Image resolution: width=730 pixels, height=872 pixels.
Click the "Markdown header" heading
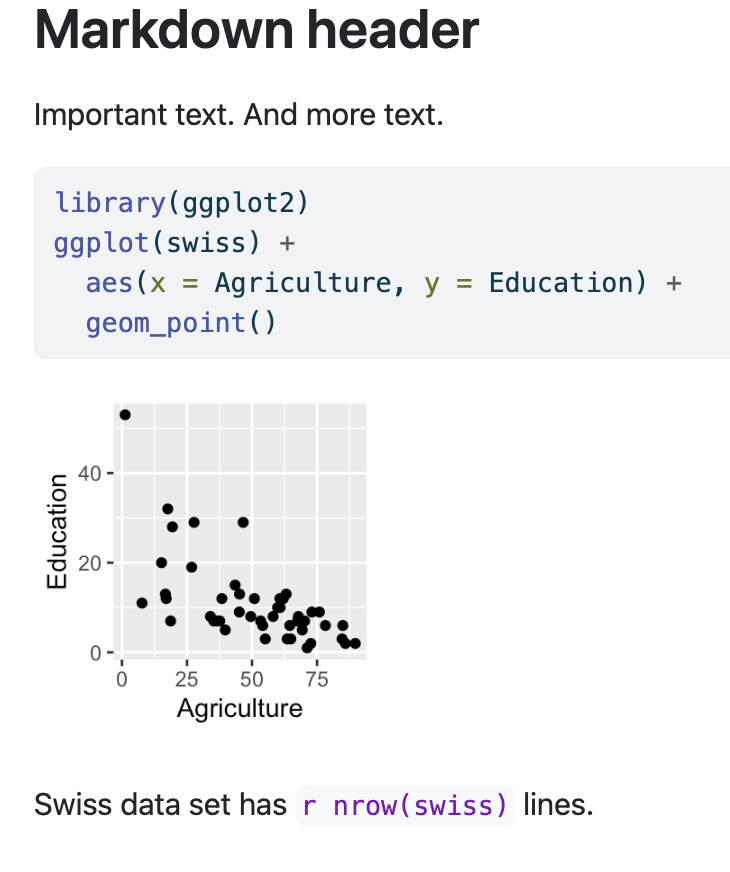pos(256,30)
